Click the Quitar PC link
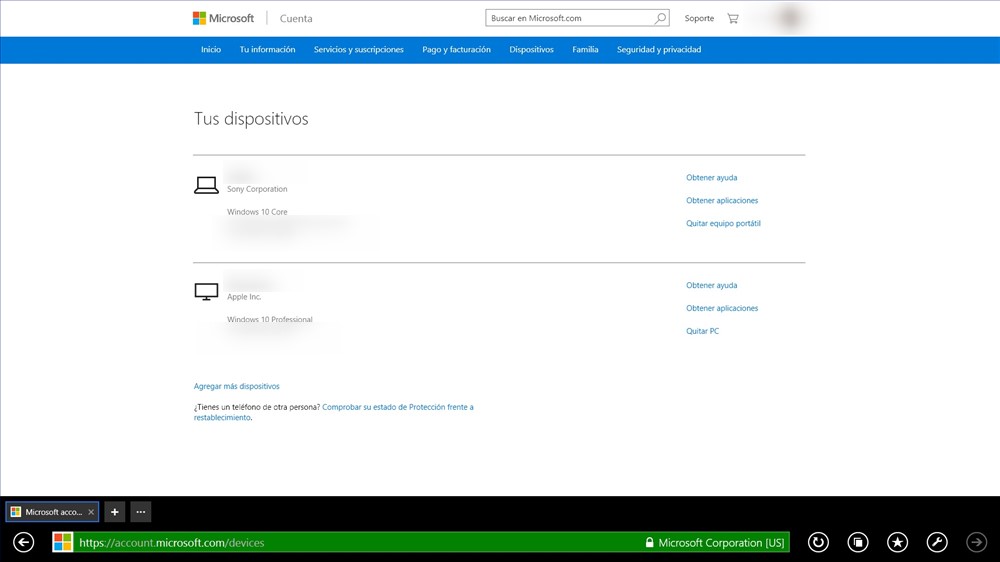 pos(702,331)
